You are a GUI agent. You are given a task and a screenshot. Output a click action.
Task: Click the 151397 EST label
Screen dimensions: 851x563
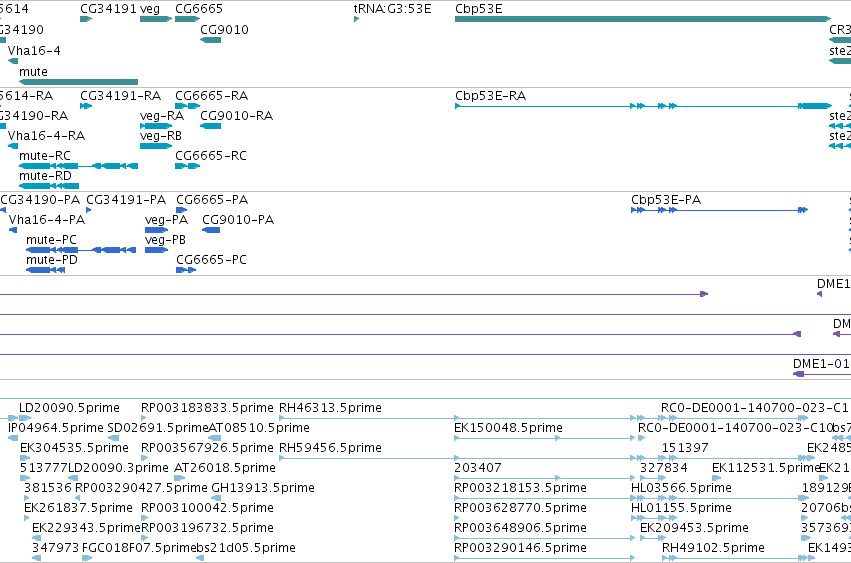685,448
